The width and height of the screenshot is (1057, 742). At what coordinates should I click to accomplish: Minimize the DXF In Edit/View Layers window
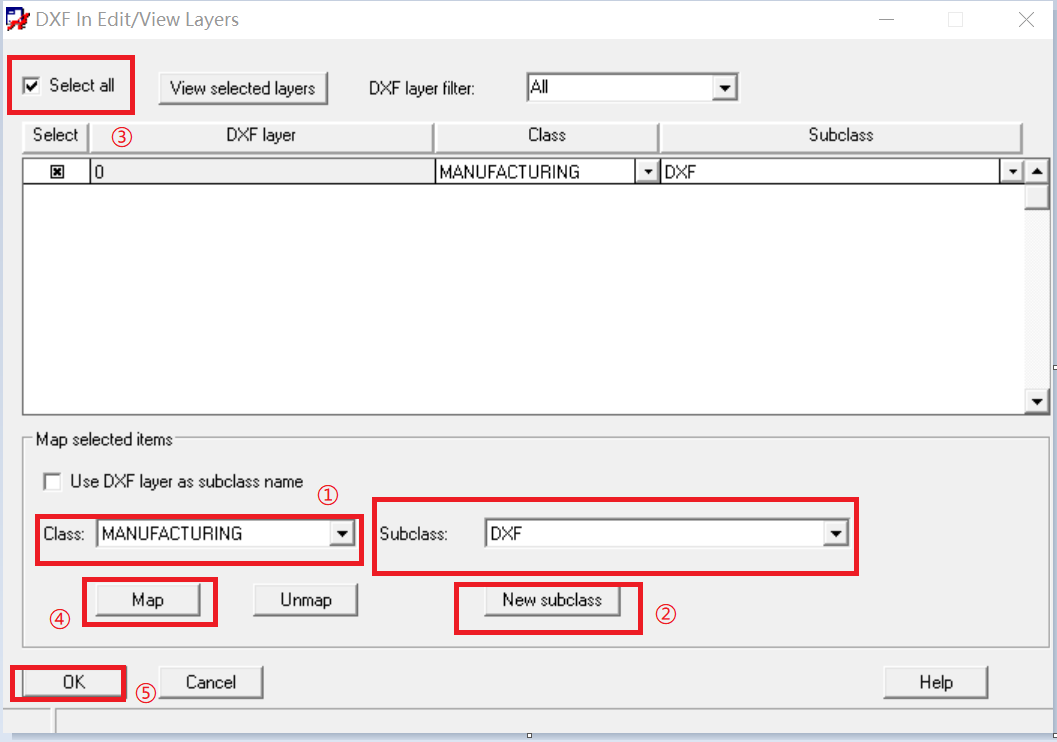pos(886,20)
